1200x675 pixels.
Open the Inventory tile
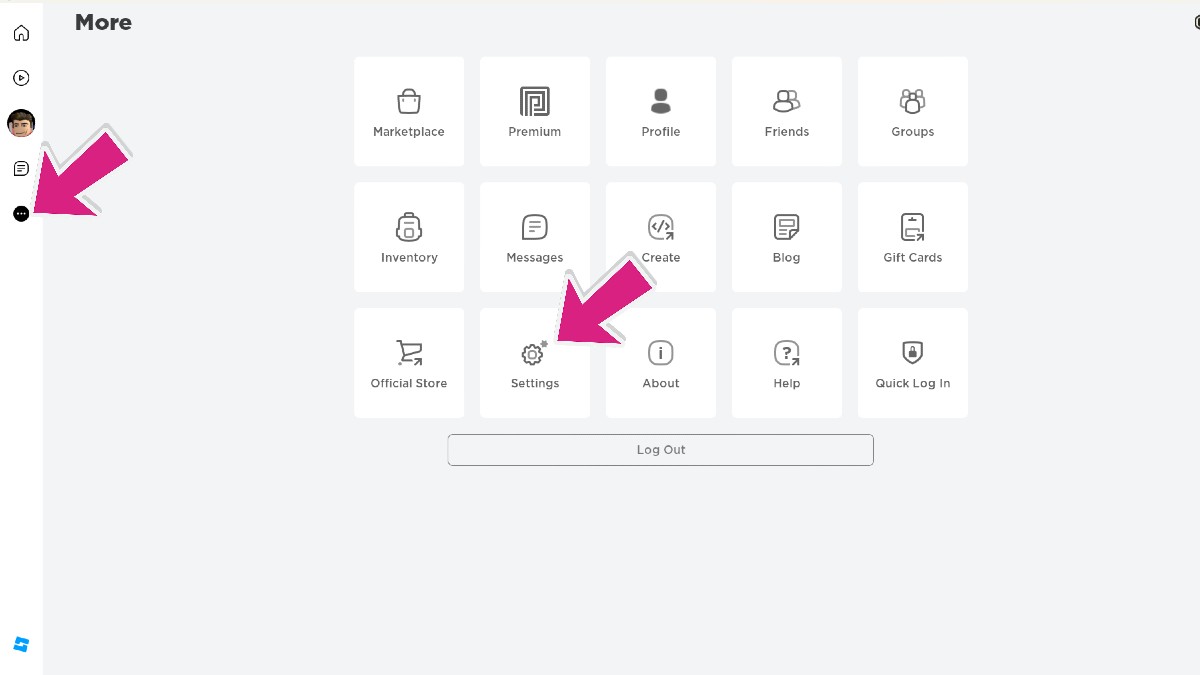coord(408,237)
